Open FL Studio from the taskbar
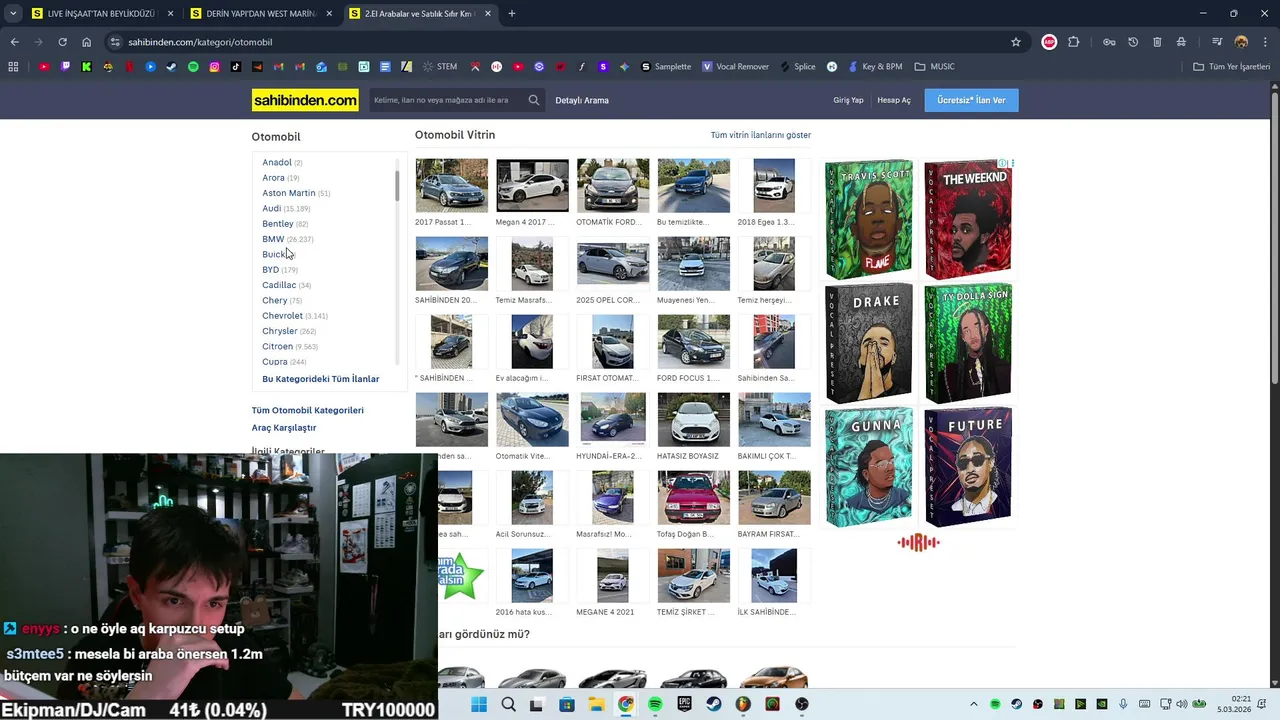Image resolution: width=1280 pixels, height=720 pixels. [743, 704]
